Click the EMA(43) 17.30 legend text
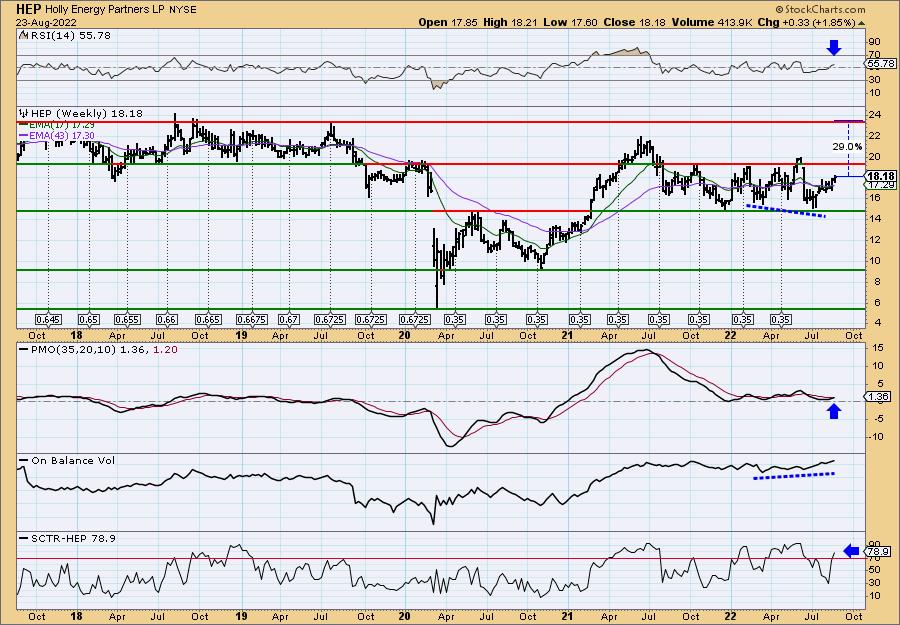Screen dimensions: 900x625 click(x=63, y=135)
